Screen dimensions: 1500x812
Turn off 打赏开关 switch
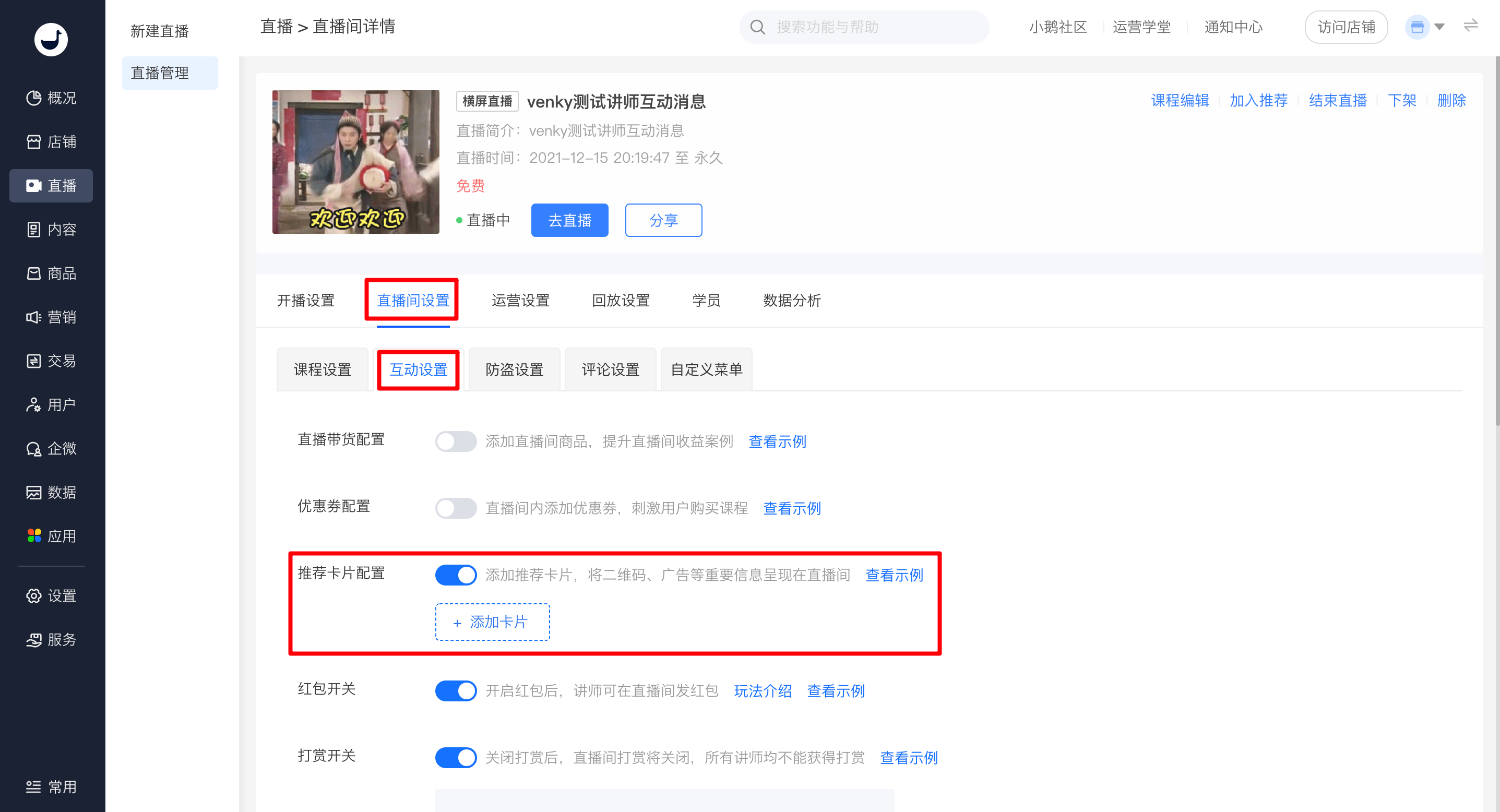[456, 758]
